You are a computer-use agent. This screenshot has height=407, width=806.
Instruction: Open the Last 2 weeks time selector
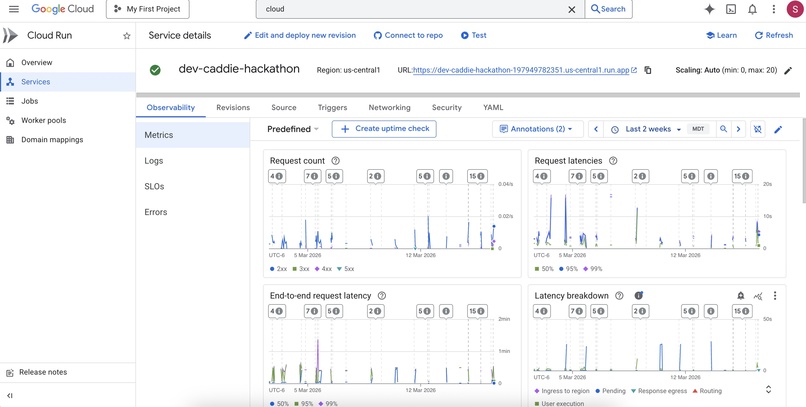[x=648, y=130]
